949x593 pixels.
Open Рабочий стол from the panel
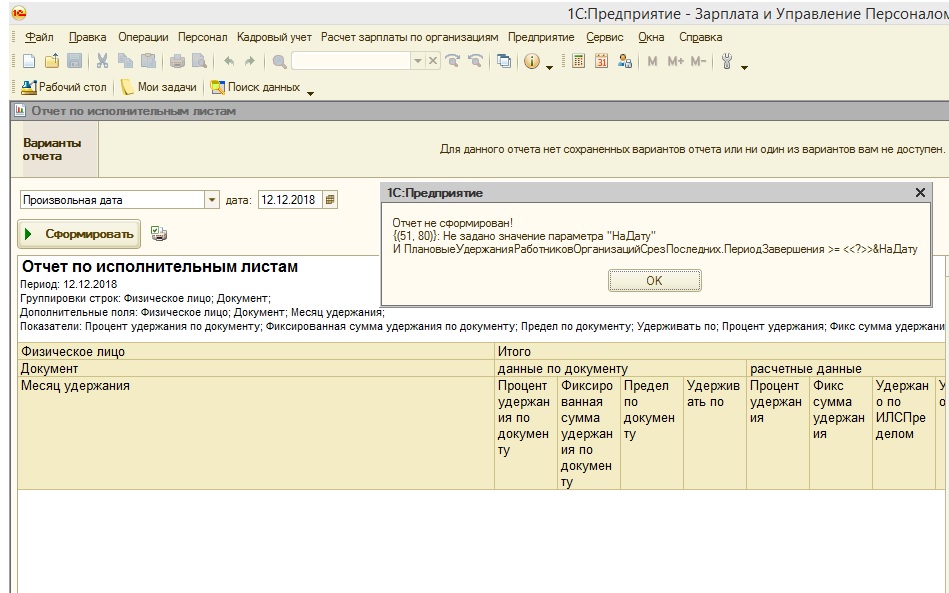(x=64, y=87)
